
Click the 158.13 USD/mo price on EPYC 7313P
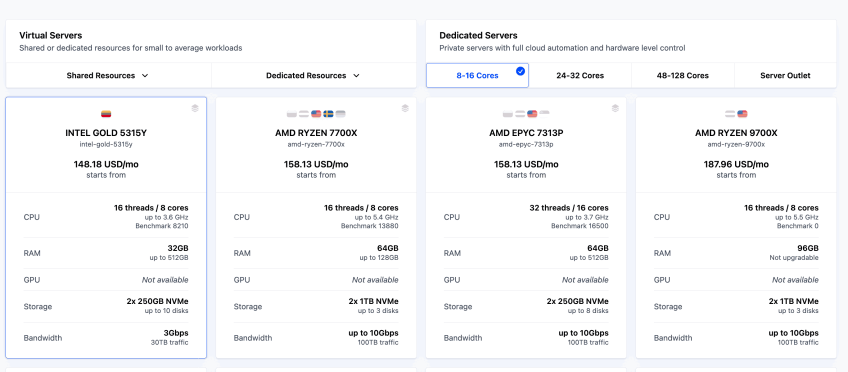[526, 164]
